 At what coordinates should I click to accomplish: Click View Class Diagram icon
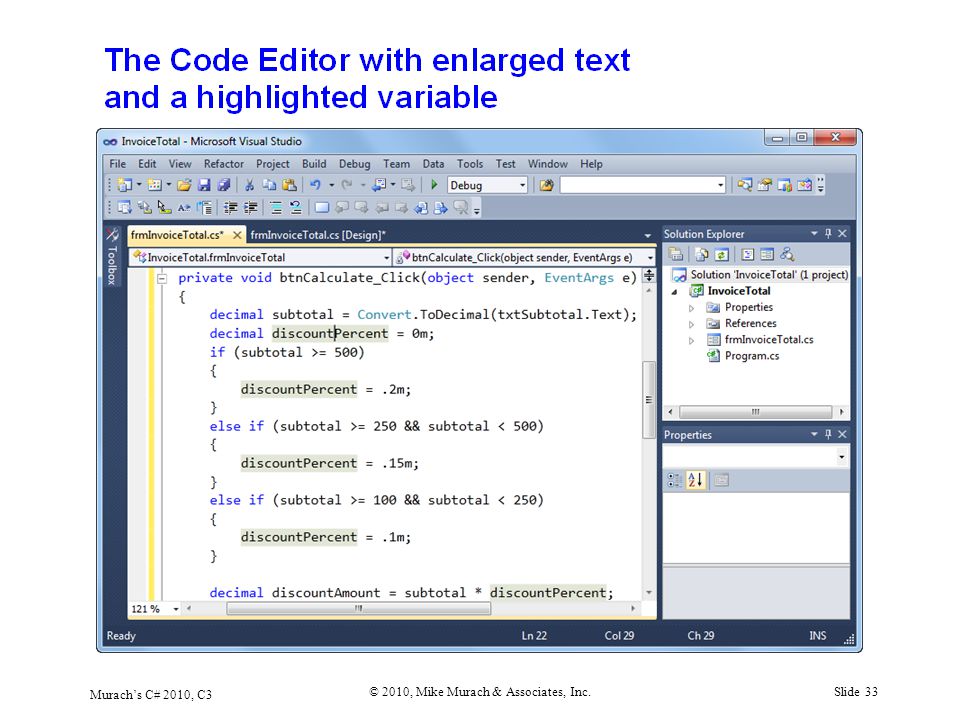coord(787,255)
